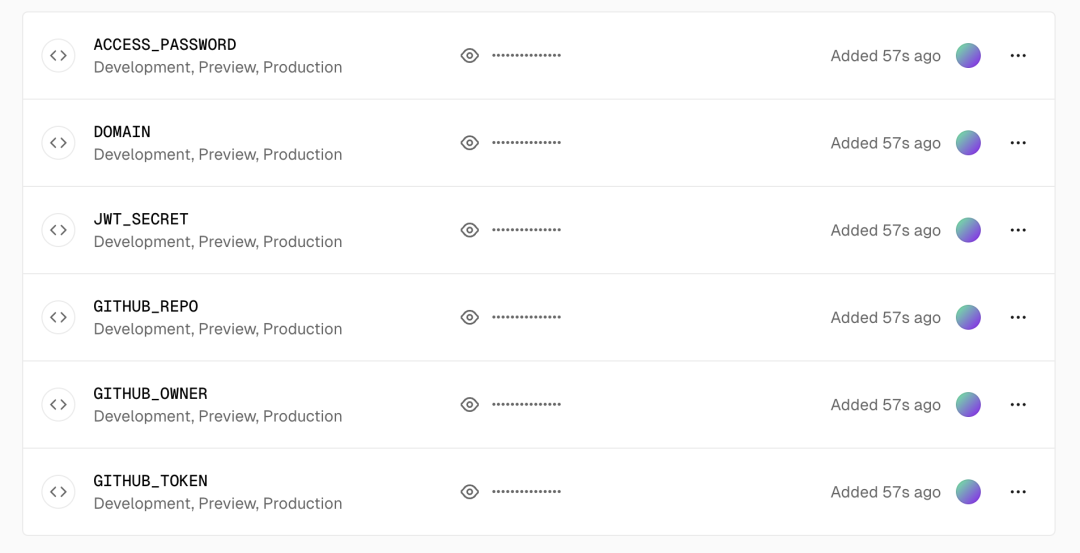Viewport: 1080px width, 553px height.
Task: Show the hidden DOMAIN variable value
Action: pos(470,143)
